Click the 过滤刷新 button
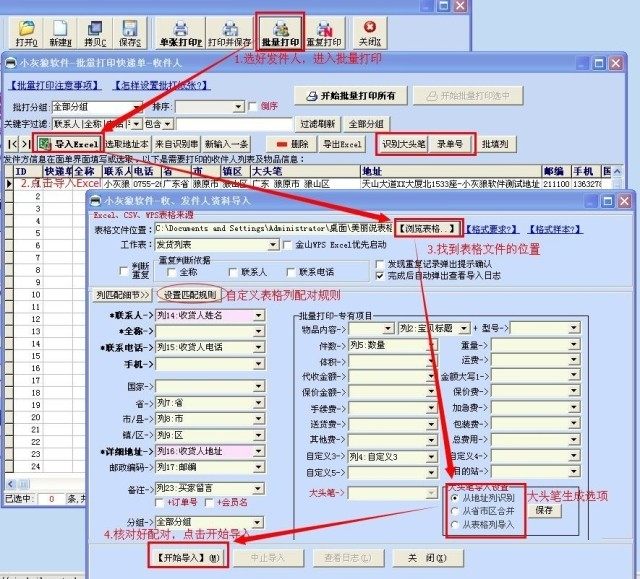 [318, 124]
